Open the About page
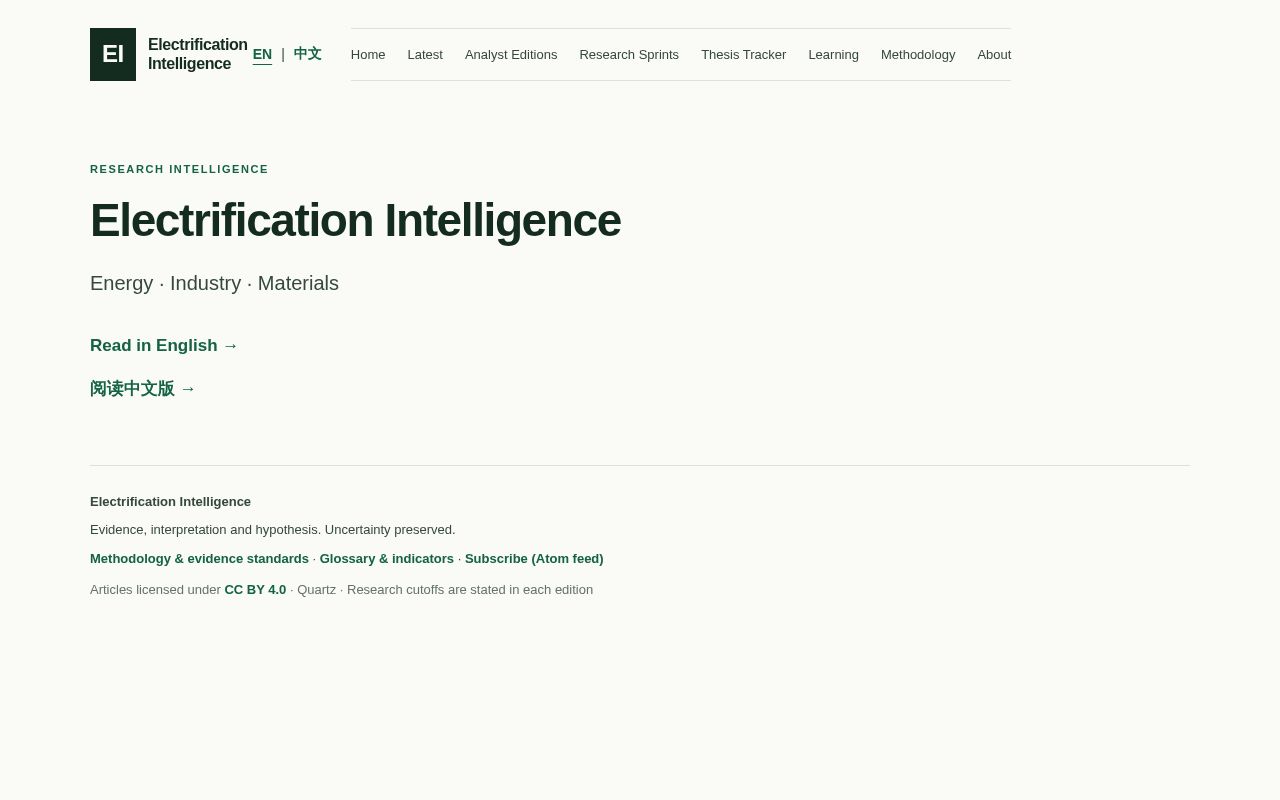 tap(994, 54)
